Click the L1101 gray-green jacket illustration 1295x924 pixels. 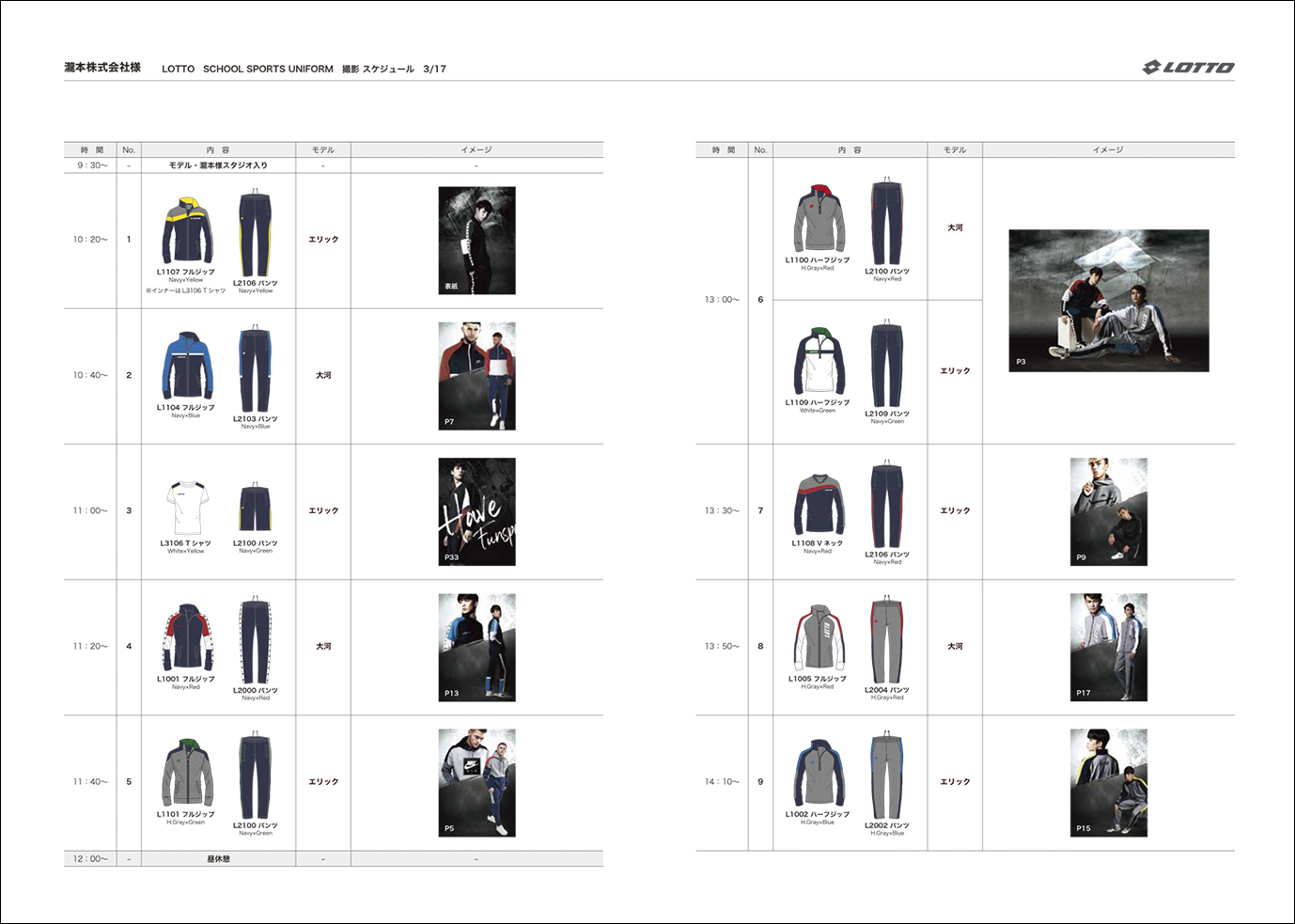187,774
